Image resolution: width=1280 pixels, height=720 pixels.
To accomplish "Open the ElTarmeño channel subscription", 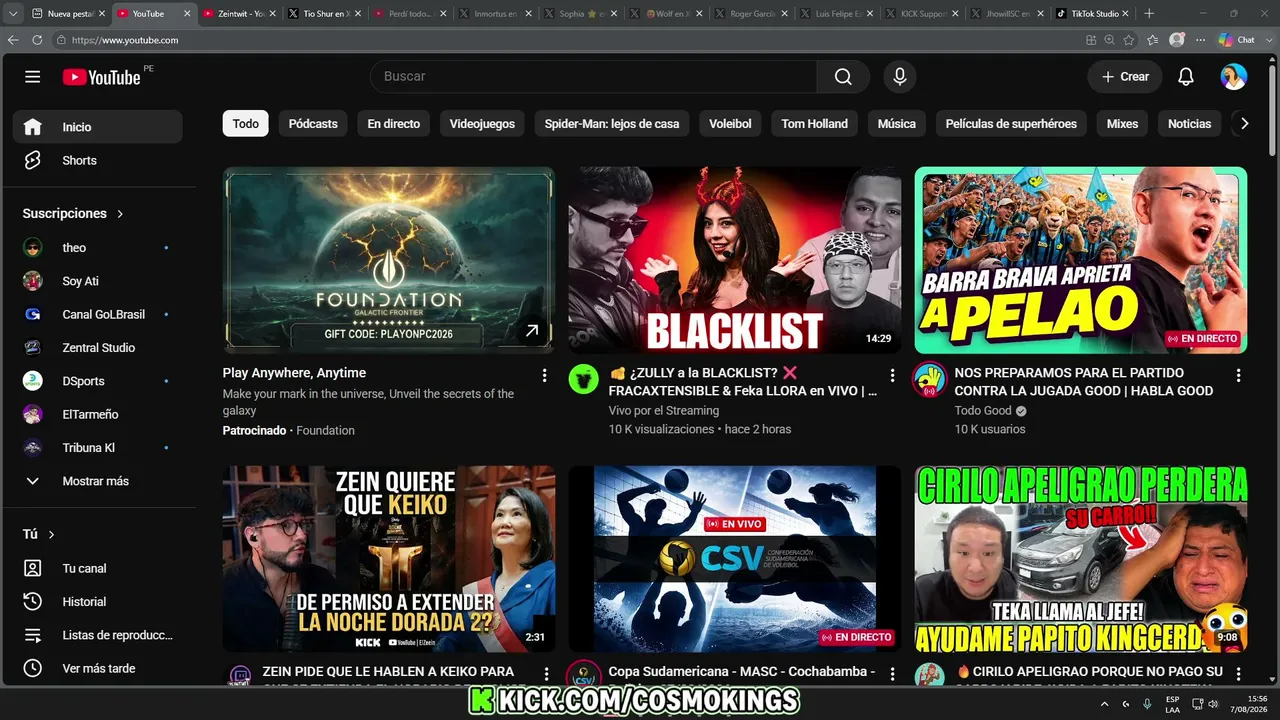I will 98,414.
